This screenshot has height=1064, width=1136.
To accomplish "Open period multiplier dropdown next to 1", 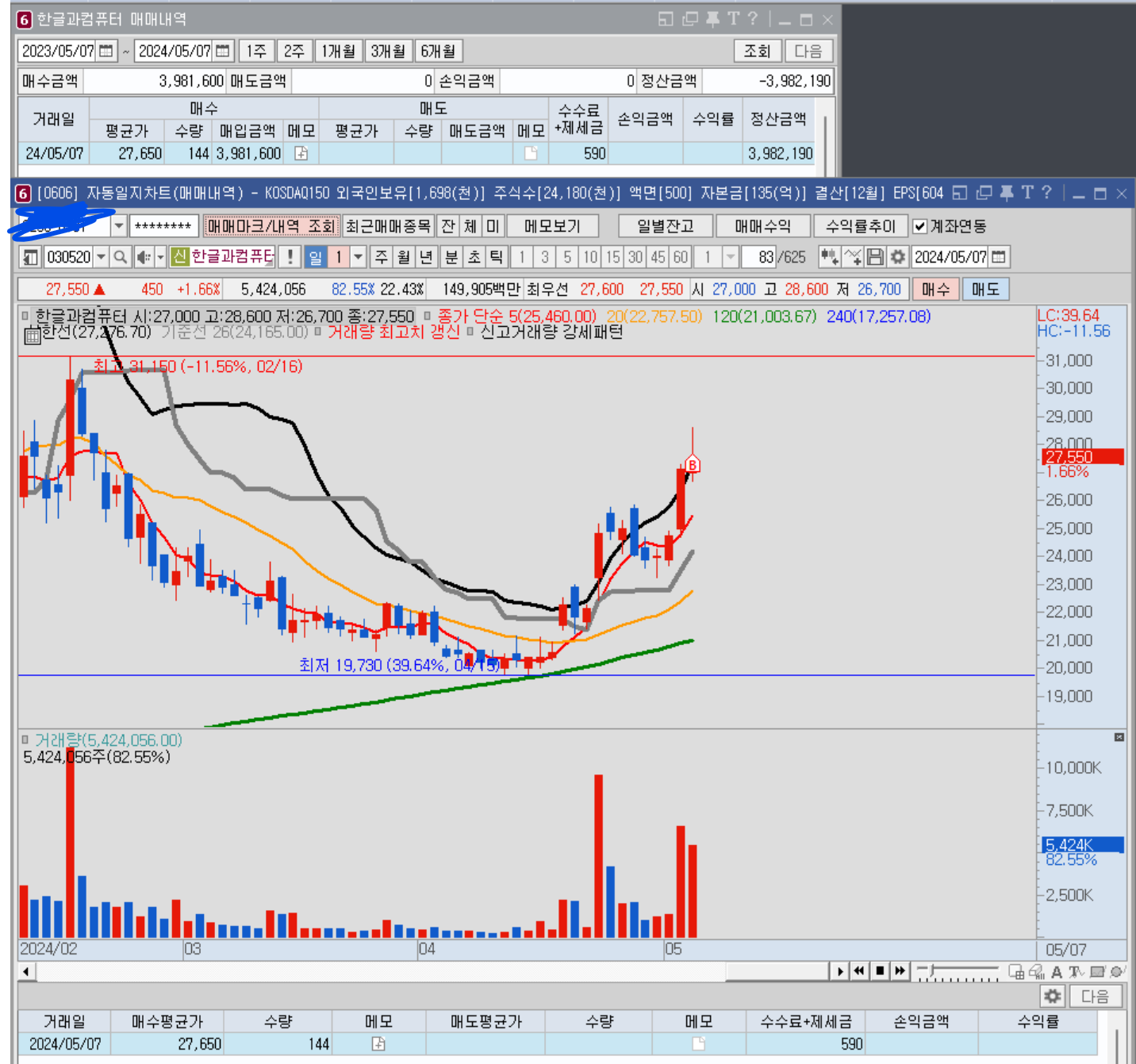I will click(x=359, y=257).
